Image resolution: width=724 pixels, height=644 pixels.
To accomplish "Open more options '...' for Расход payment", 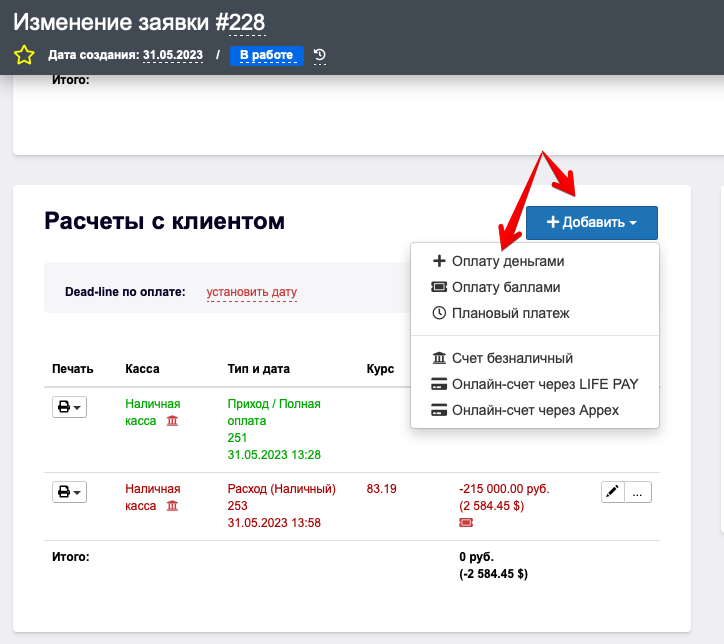I will tap(638, 492).
